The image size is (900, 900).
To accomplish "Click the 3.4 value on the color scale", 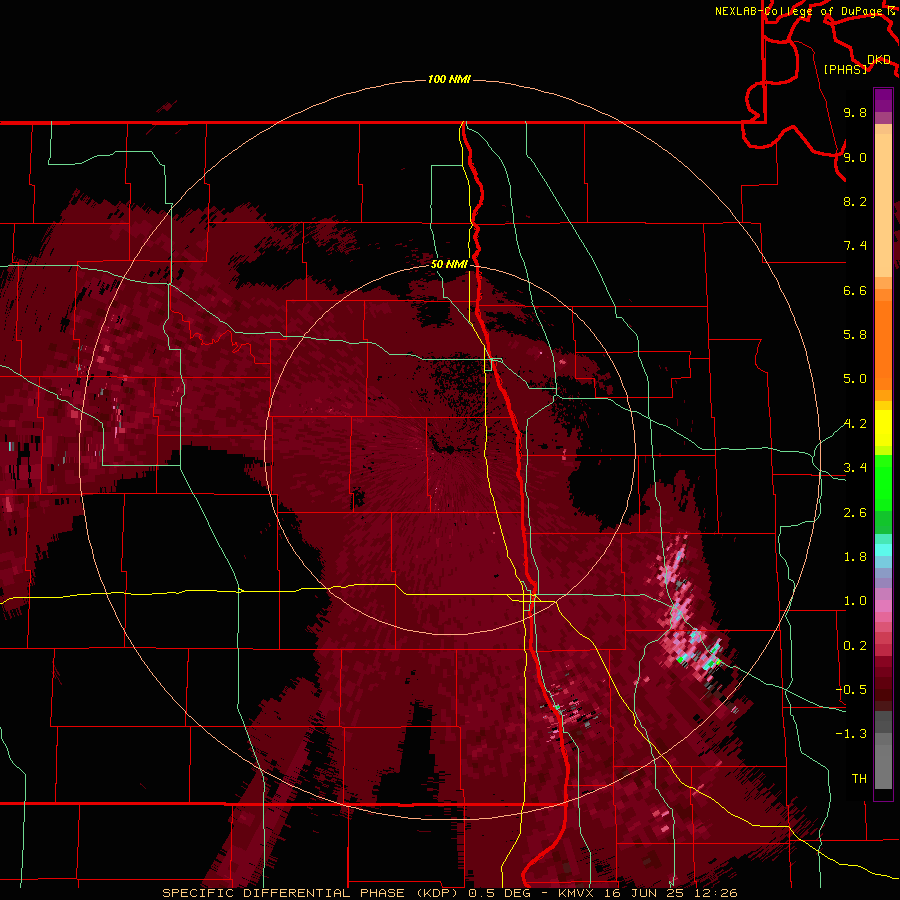I will 855,468.
